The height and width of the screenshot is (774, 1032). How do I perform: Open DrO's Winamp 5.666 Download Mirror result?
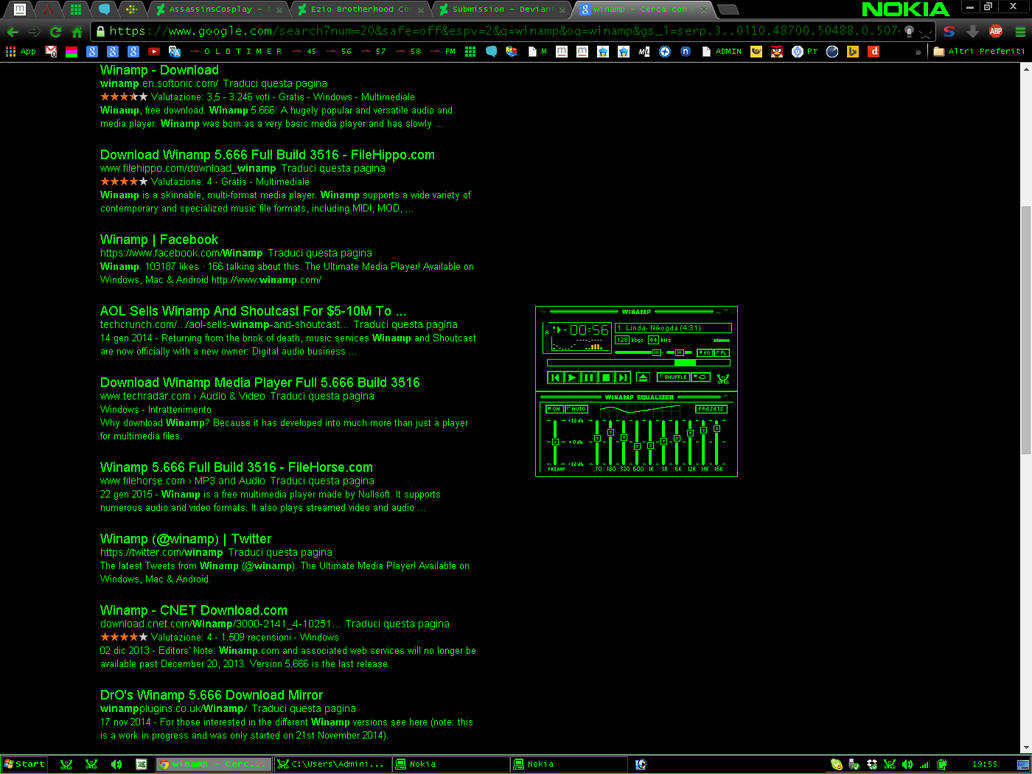211,695
